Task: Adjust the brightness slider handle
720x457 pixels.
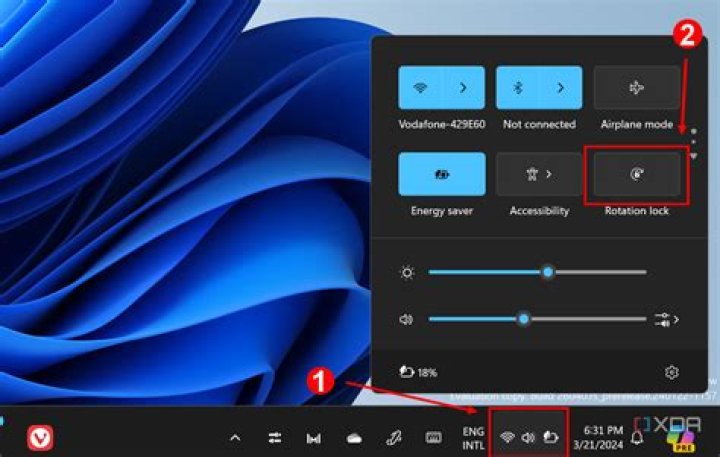Action: [x=547, y=272]
